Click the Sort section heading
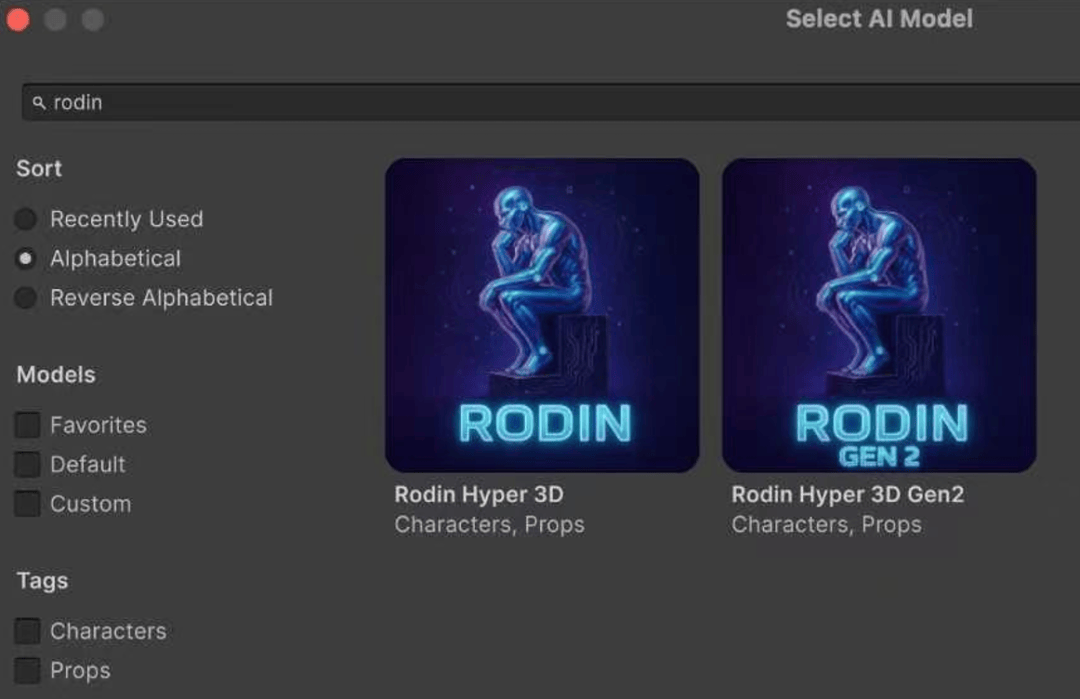 click(39, 169)
